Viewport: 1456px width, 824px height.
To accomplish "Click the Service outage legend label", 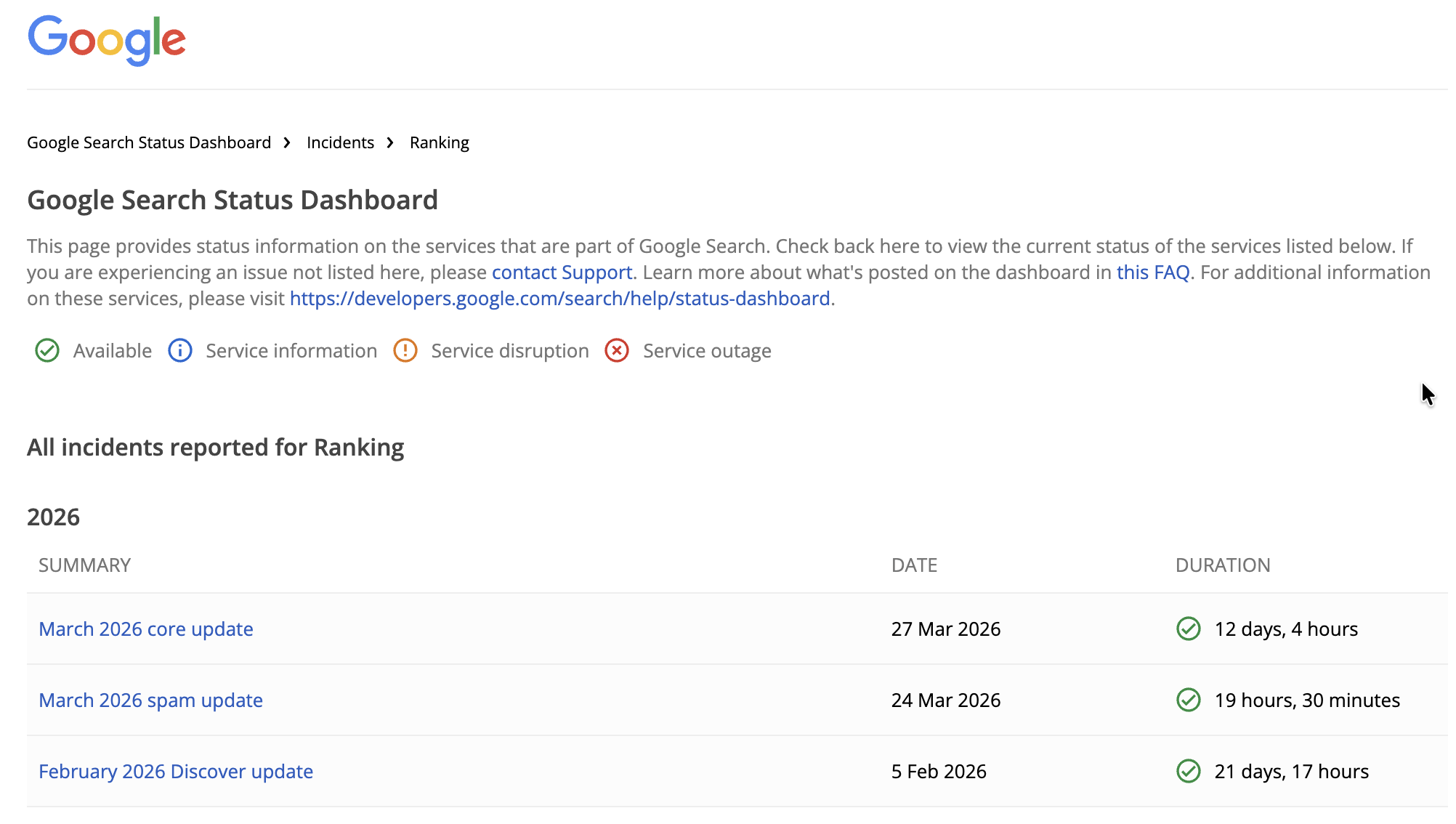I will click(707, 351).
